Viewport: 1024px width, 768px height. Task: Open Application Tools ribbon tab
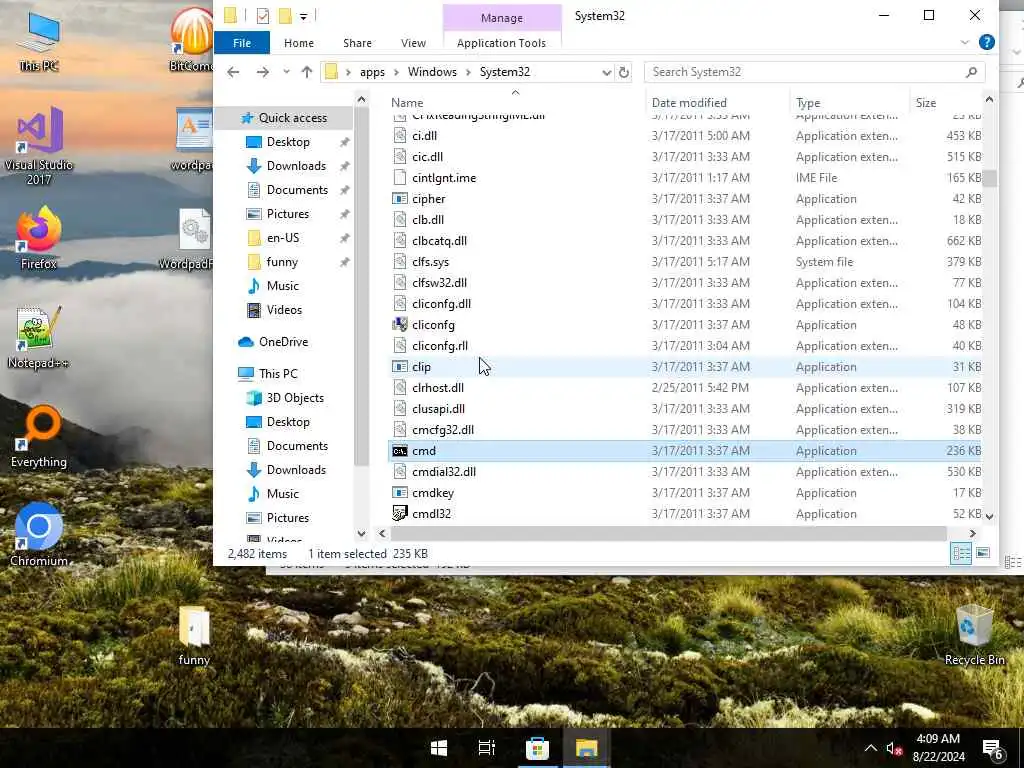point(502,42)
